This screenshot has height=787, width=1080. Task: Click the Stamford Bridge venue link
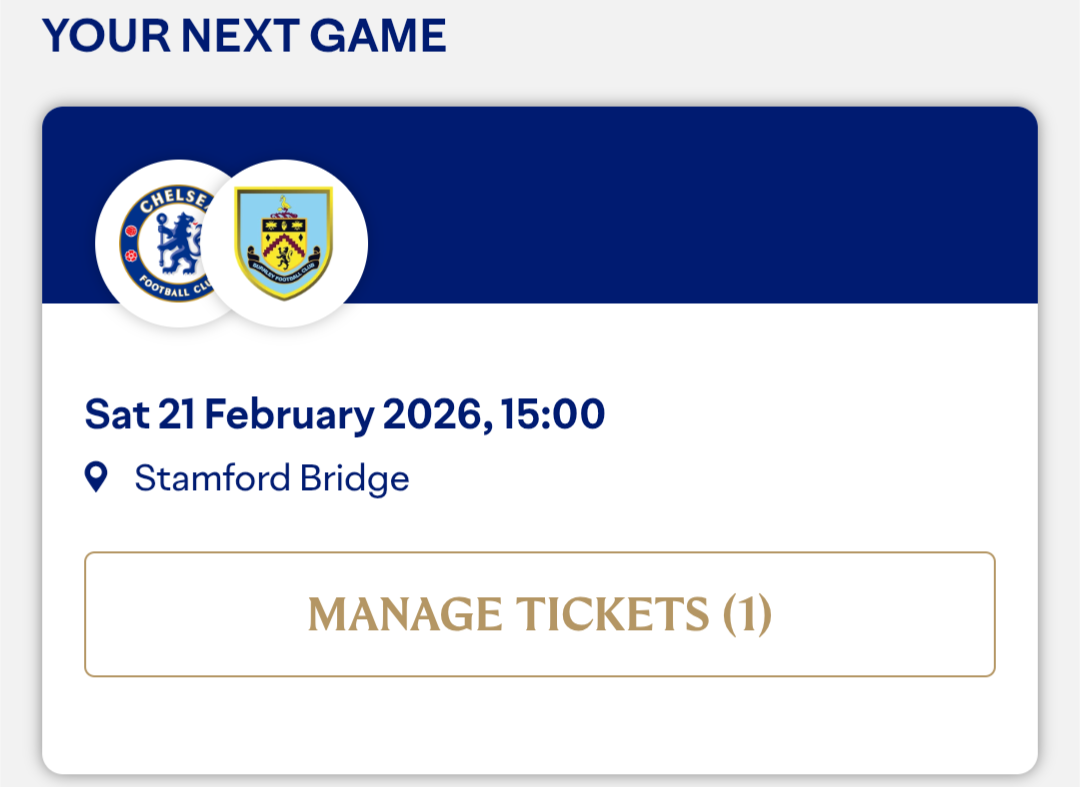tap(271, 479)
